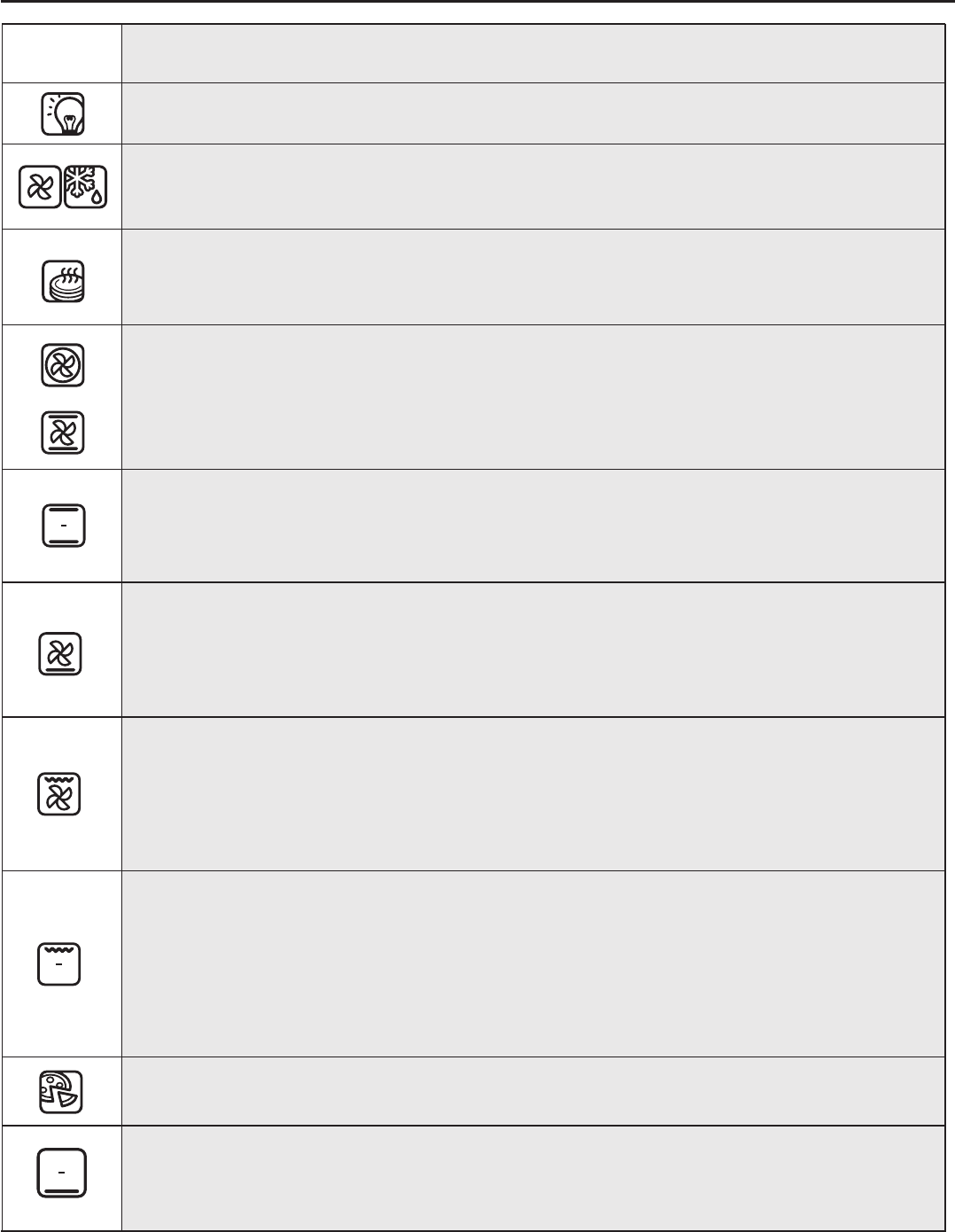Viewport: 955px width, 1232px height.
Task: Choose the fan with bottom bar icon
Action: (x=61, y=654)
